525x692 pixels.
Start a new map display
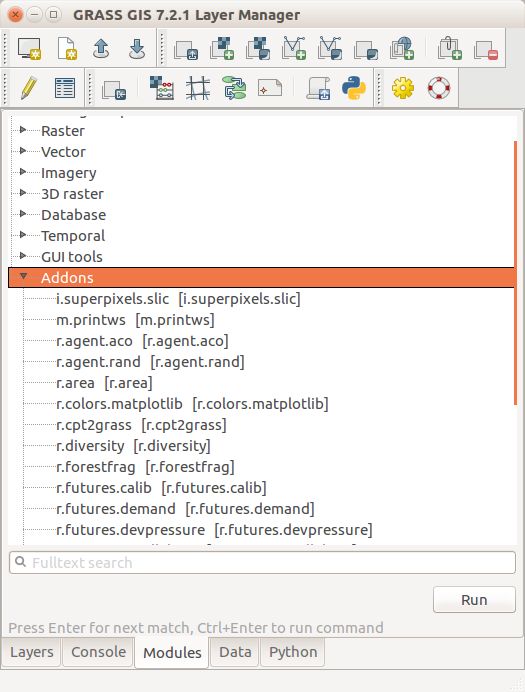pyautogui.click(x=30, y=48)
